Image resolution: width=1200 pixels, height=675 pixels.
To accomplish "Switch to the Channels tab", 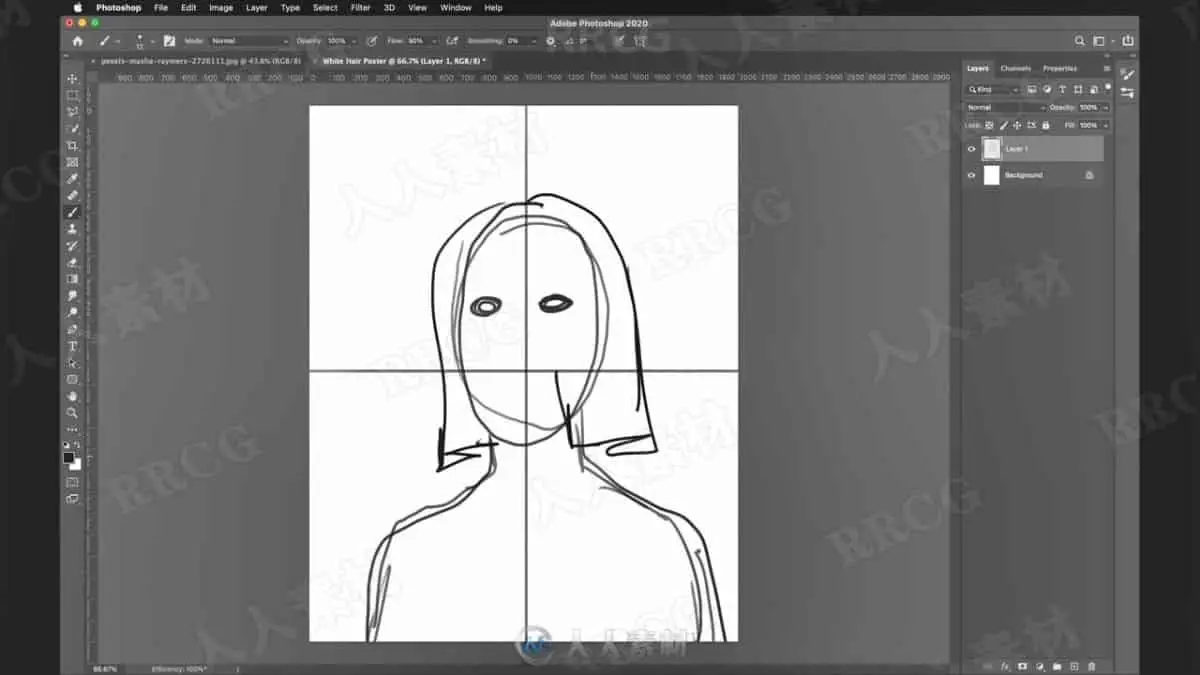I will [1015, 69].
